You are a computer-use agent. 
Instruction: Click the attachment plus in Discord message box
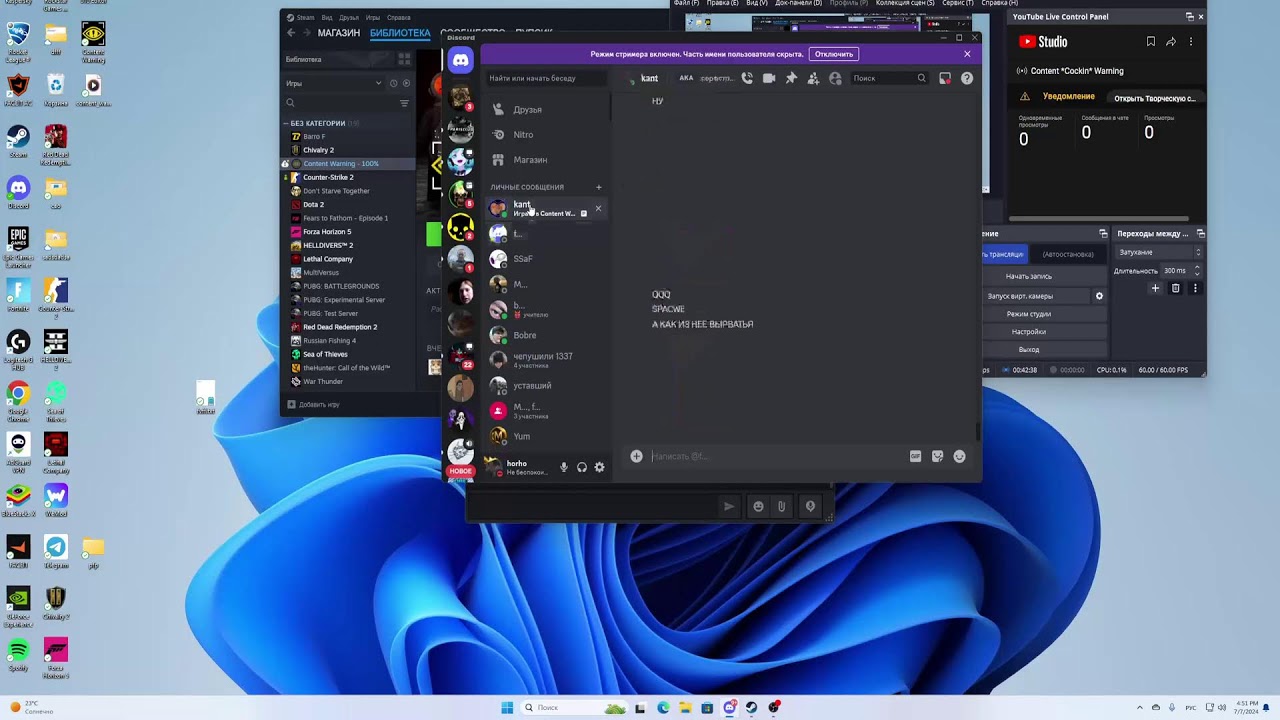[636, 456]
